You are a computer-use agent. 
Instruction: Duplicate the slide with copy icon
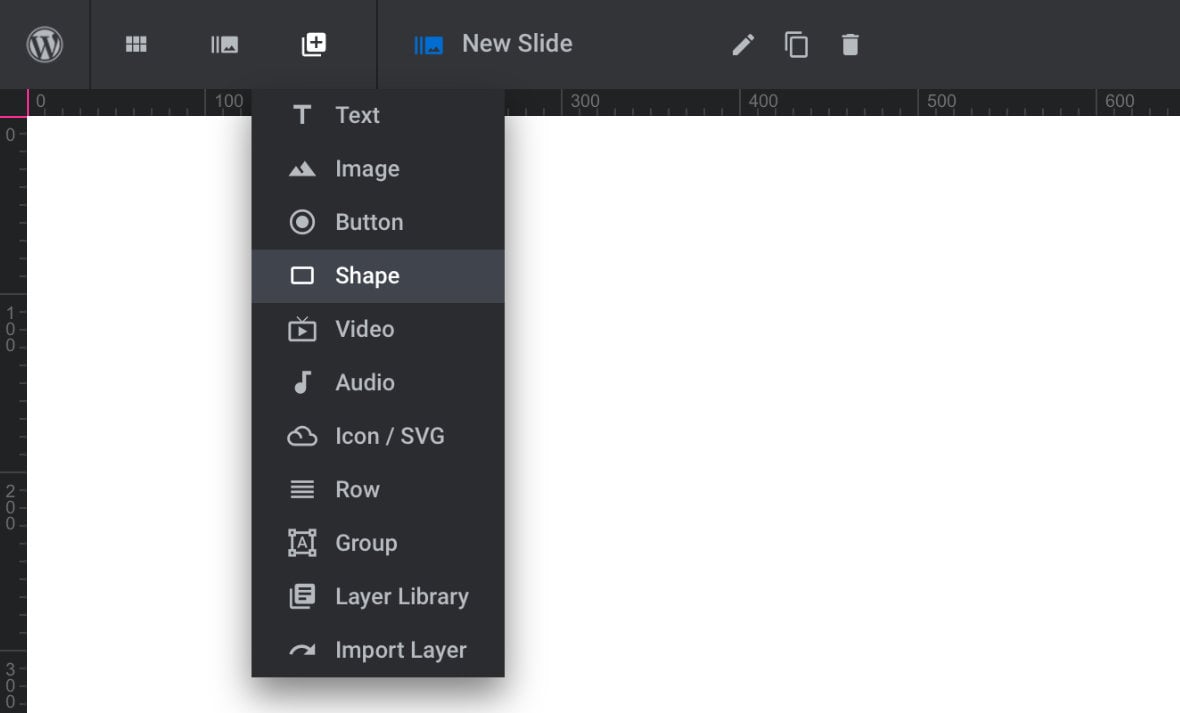[x=796, y=45]
